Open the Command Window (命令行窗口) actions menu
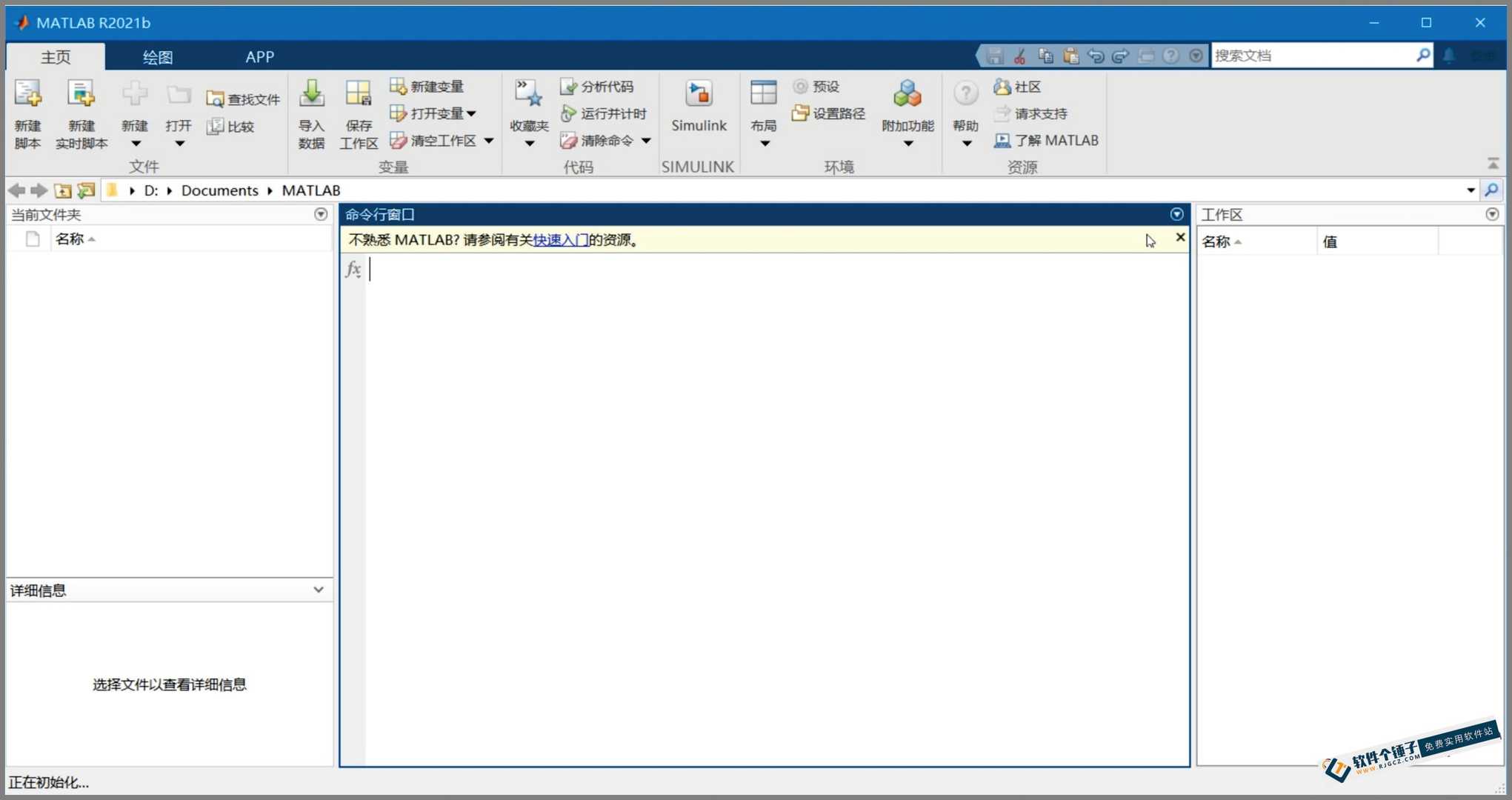This screenshot has height=800, width=1512. tap(1176, 214)
